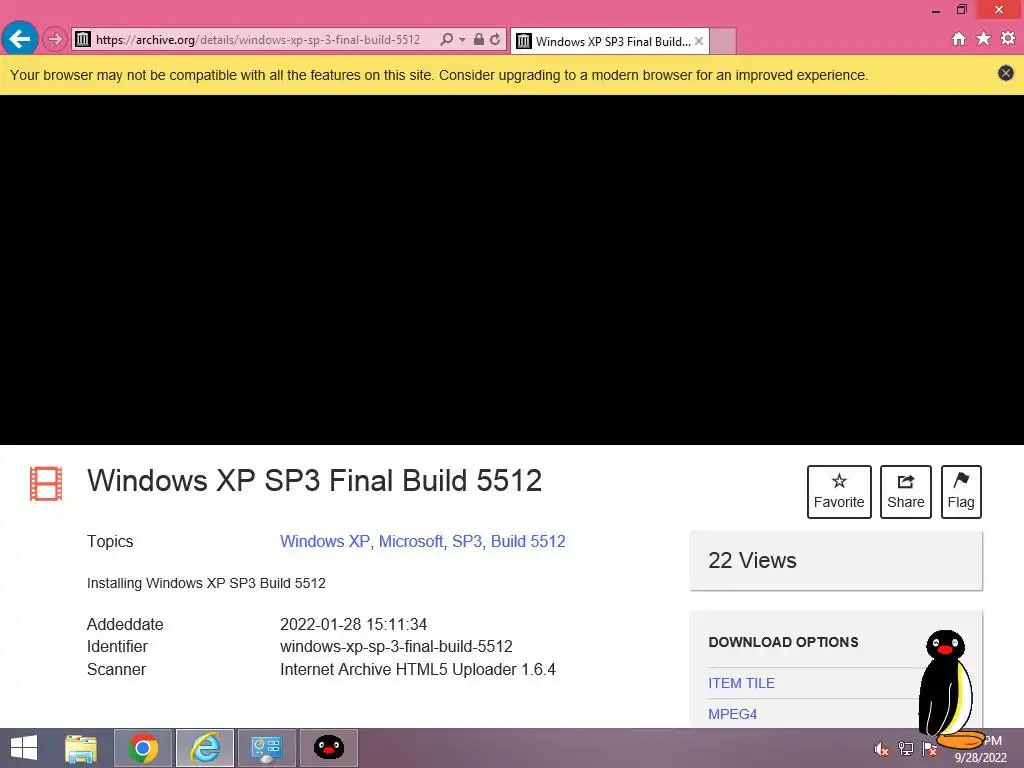Image resolution: width=1024 pixels, height=768 pixels.
Task: Click the network tray icon
Action: tap(906, 749)
